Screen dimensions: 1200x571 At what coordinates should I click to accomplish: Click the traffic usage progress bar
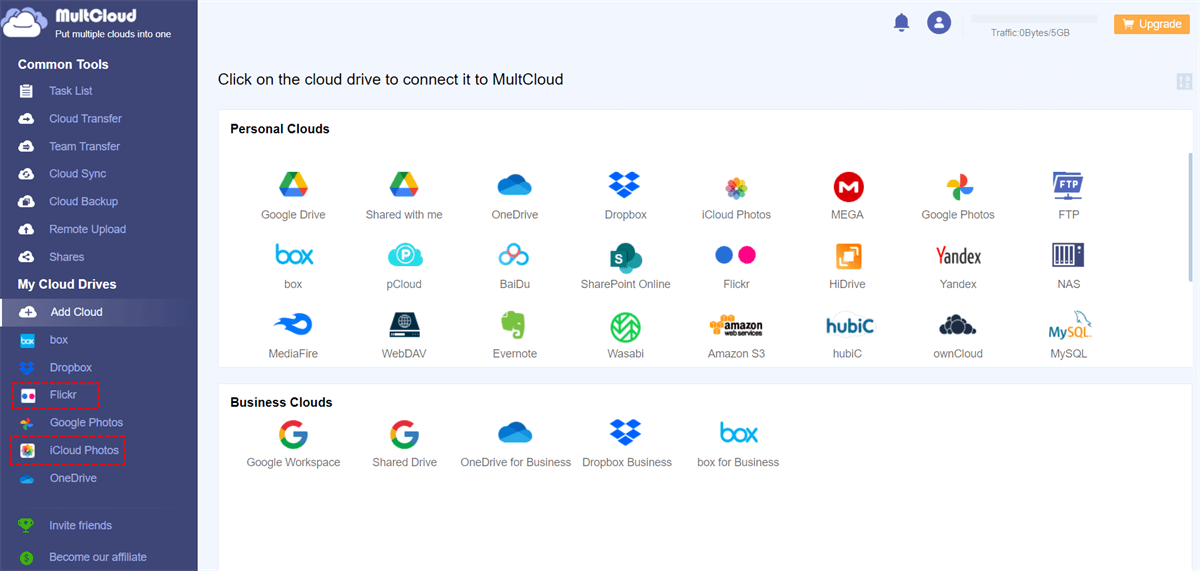(x=1034, y=19)
